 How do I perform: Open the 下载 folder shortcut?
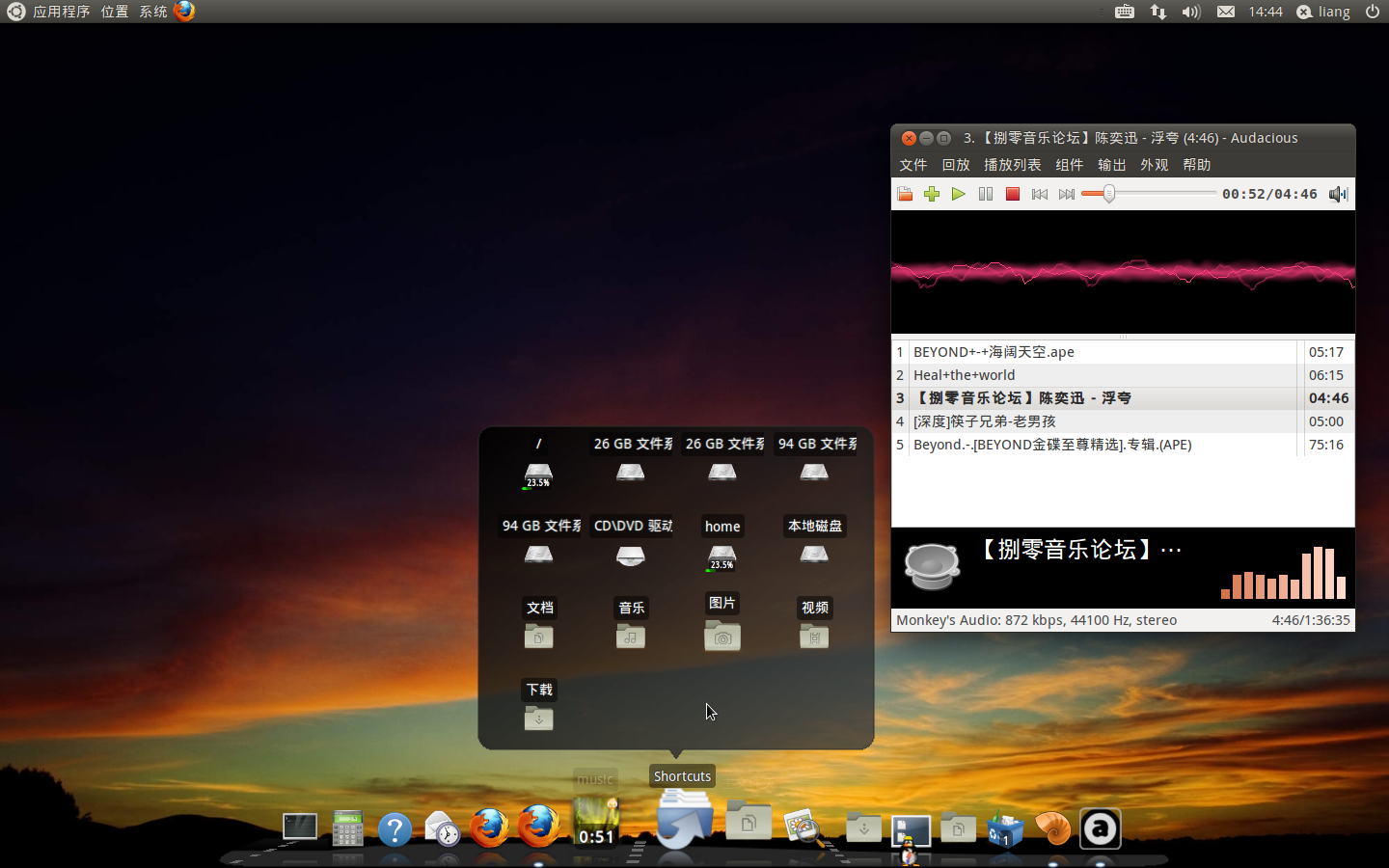coord(538,718)
